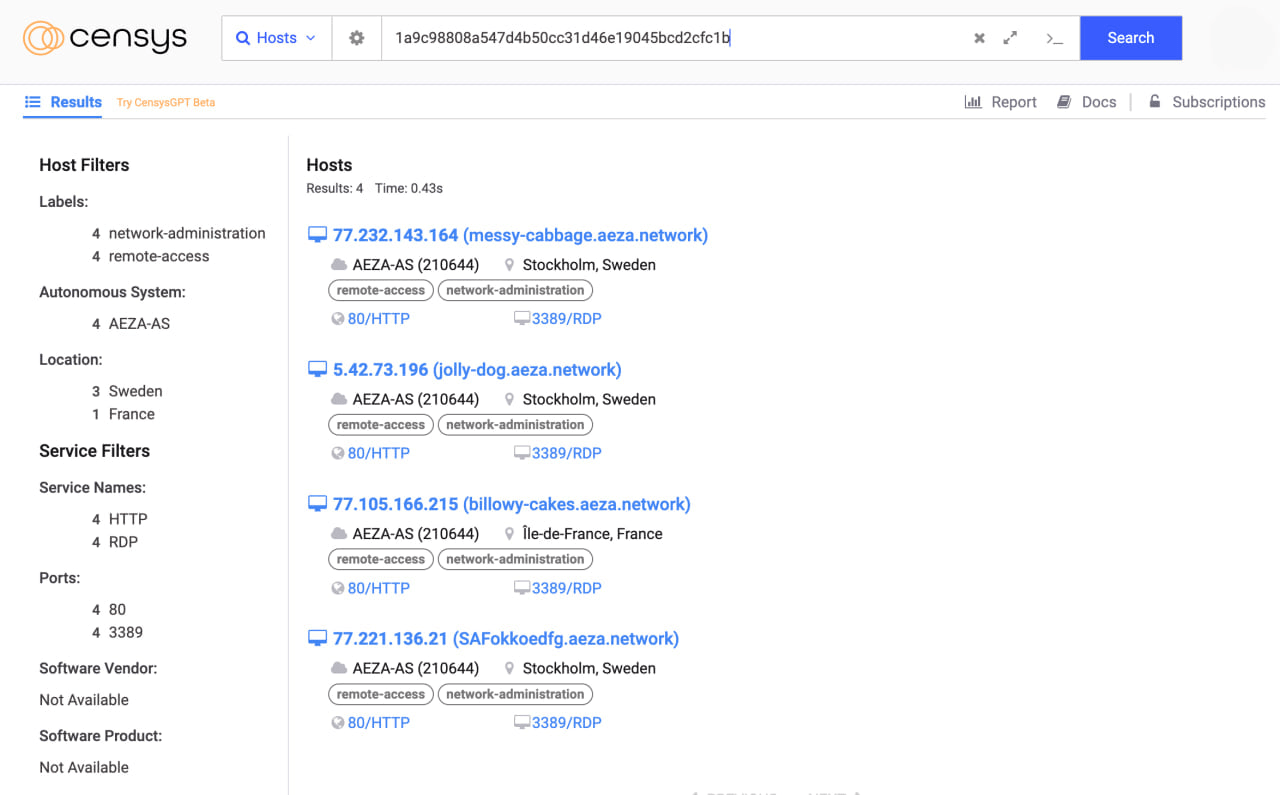Click location pin for Île-de-France, France
The width and height of the screenshot is (1280, 795).
click(509, 534)
